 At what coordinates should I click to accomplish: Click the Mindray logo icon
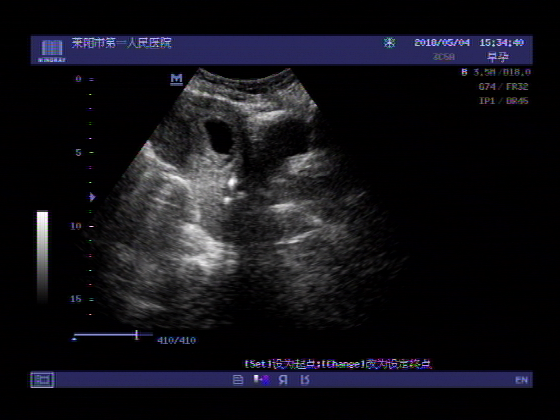tap(52, 51)
